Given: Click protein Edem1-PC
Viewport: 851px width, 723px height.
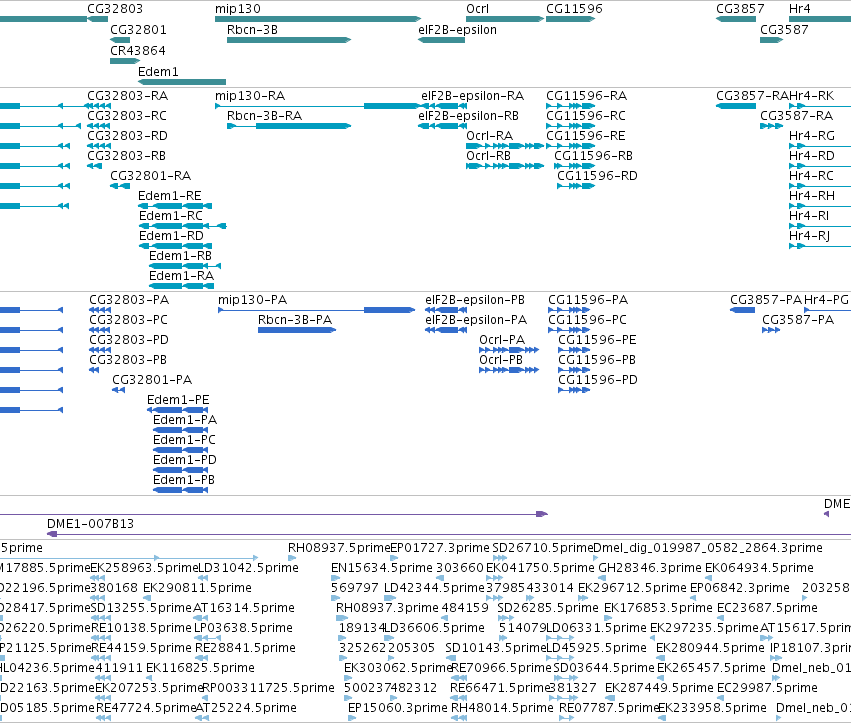Looking at the screenshot, I should click(181, 450).
